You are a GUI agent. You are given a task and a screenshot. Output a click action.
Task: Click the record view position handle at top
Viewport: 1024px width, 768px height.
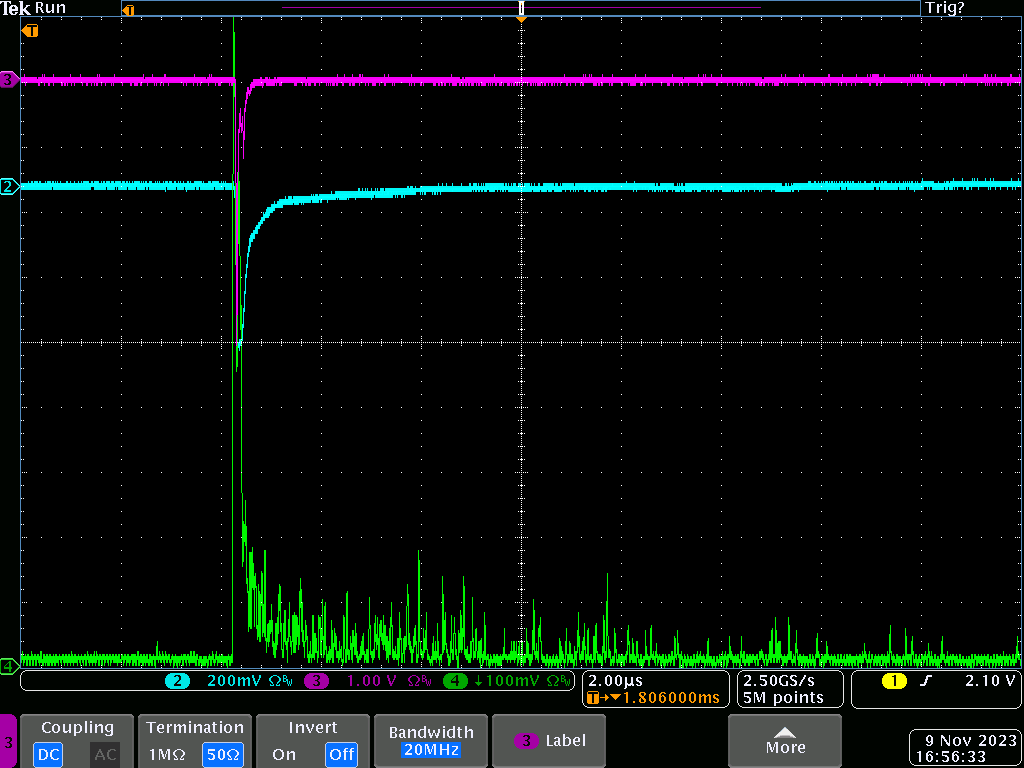coord(521,8)
